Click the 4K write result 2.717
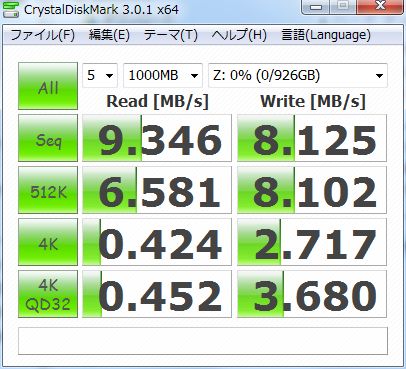 [x=312, y=242]
